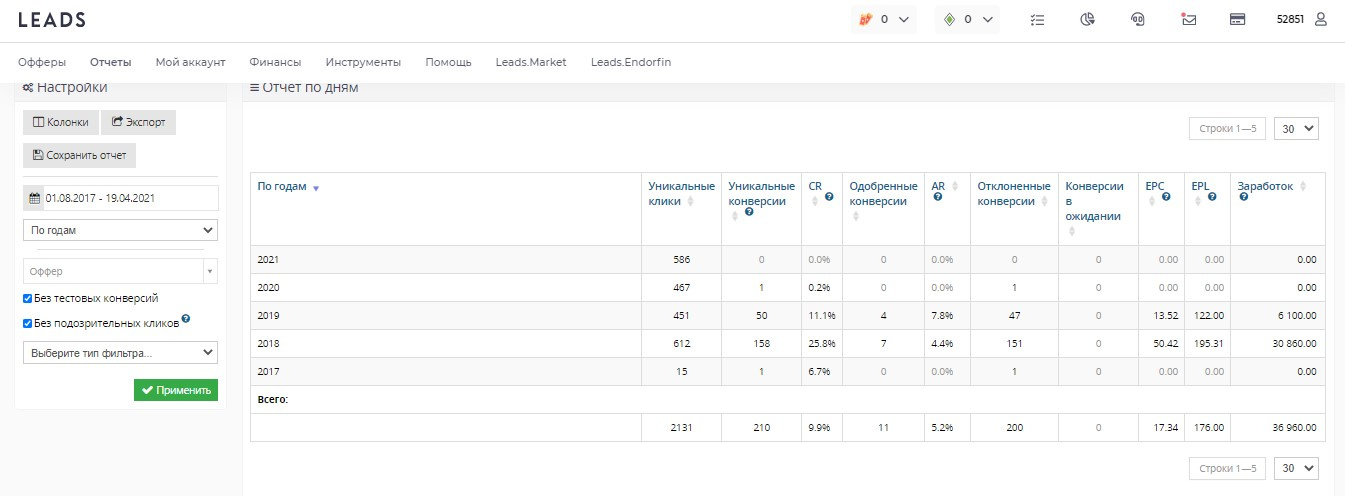The image size is (1345, 496).
Task: Toggle 'Без подозрительных кликов' checkbox
Action: (28, 323)
